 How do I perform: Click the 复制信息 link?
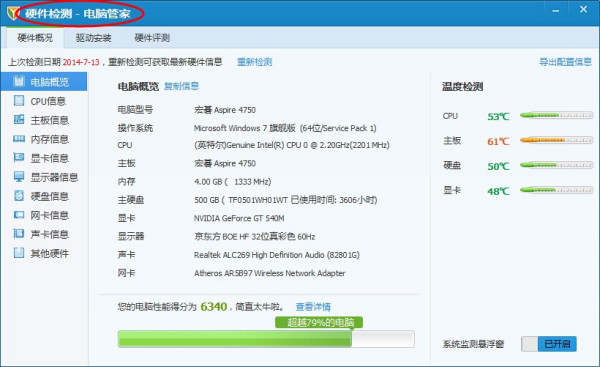point(181,86)
